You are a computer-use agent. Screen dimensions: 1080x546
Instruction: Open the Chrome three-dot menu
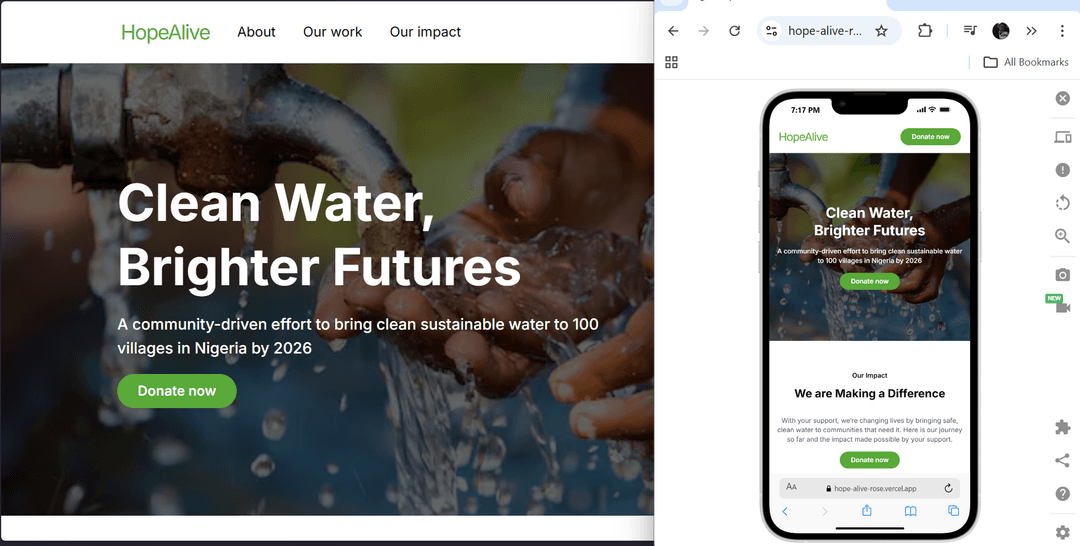1062,31
